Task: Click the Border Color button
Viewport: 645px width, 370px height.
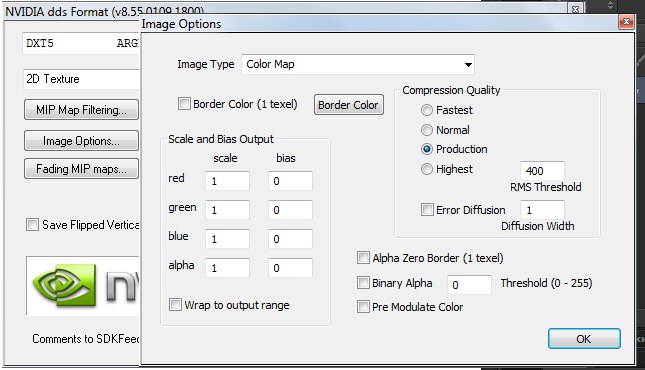Action: (x=348, y=105)
